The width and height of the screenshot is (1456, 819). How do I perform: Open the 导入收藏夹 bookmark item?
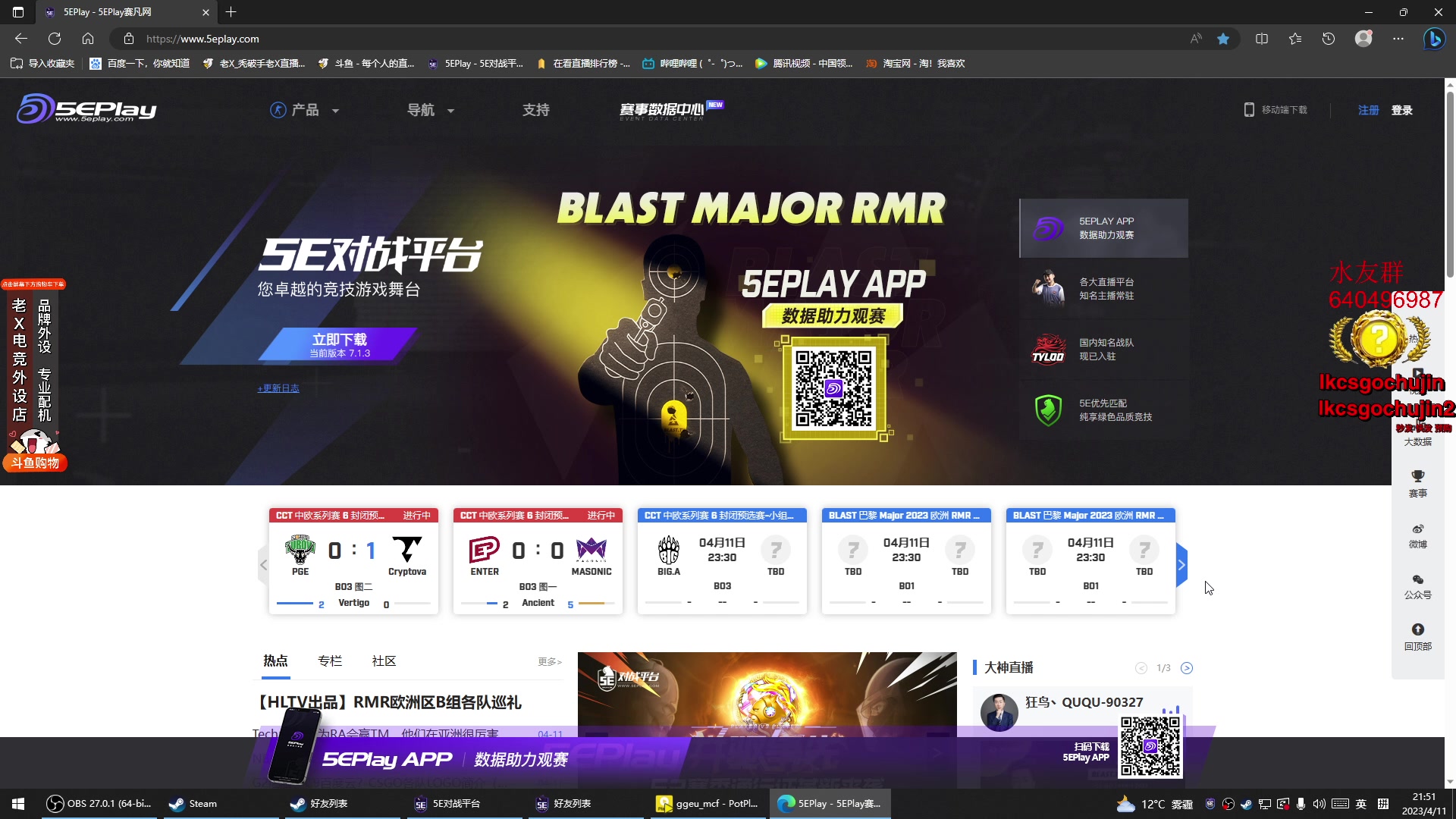(x=42, y=64)
